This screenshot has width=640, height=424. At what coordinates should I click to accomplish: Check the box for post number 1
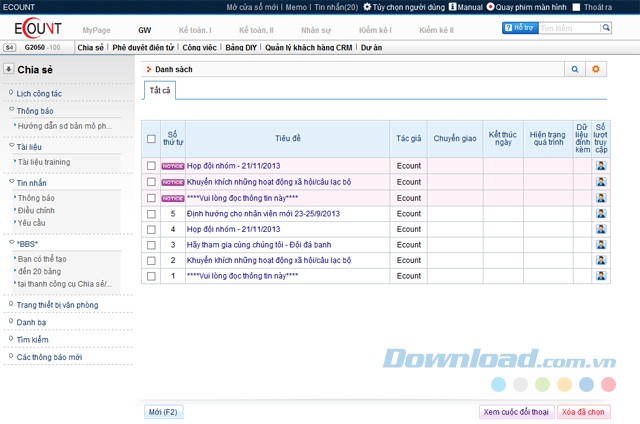click(151, 275)
